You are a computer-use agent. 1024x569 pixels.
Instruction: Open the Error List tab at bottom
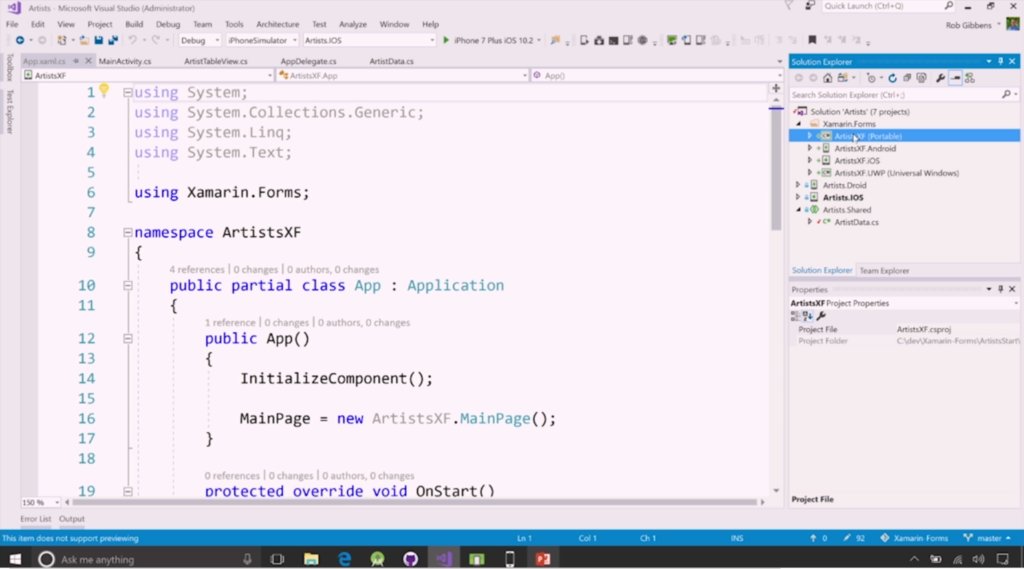[x=35, y=519]
